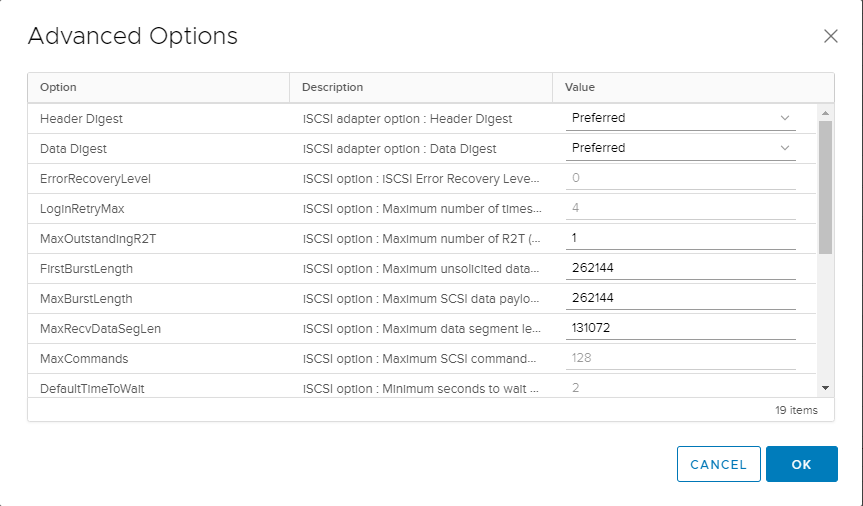Viewport: 863px width, 506px height.
Task: Select the LoginRetryMax option row
Action: [422, 209]
